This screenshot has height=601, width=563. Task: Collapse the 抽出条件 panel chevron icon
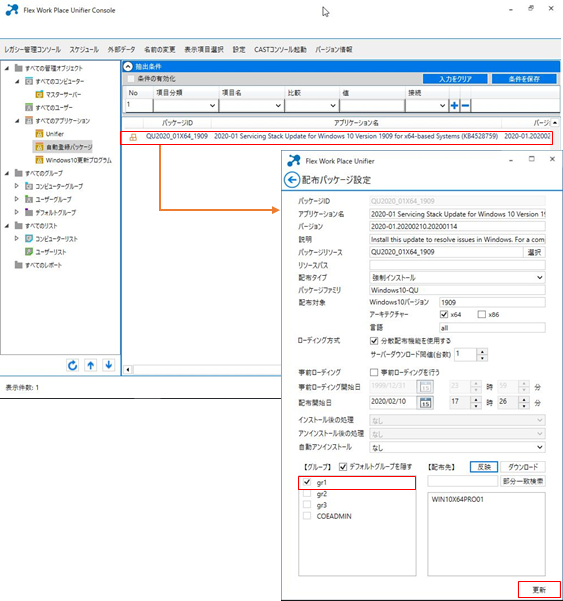[128, 67]
